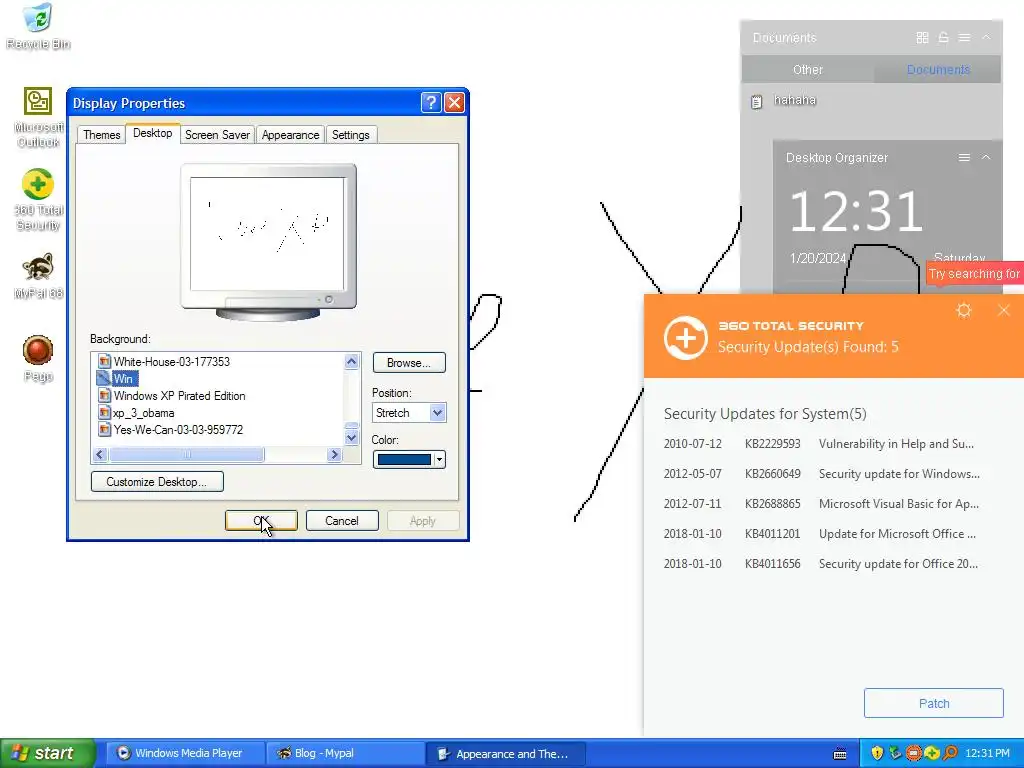Click the on-screen keyboard icon in taskbar
This screenshot has height=768, width=1024.
click(x=840, y=754)
